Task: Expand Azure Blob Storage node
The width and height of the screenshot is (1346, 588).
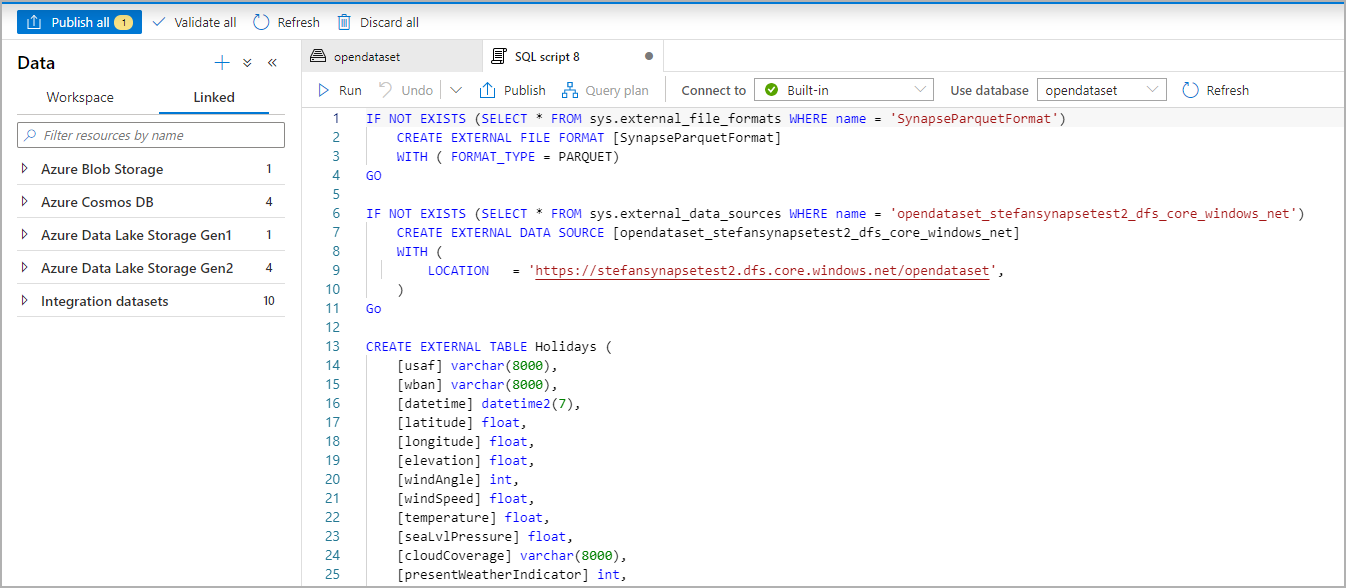Action: pos(25,169)
